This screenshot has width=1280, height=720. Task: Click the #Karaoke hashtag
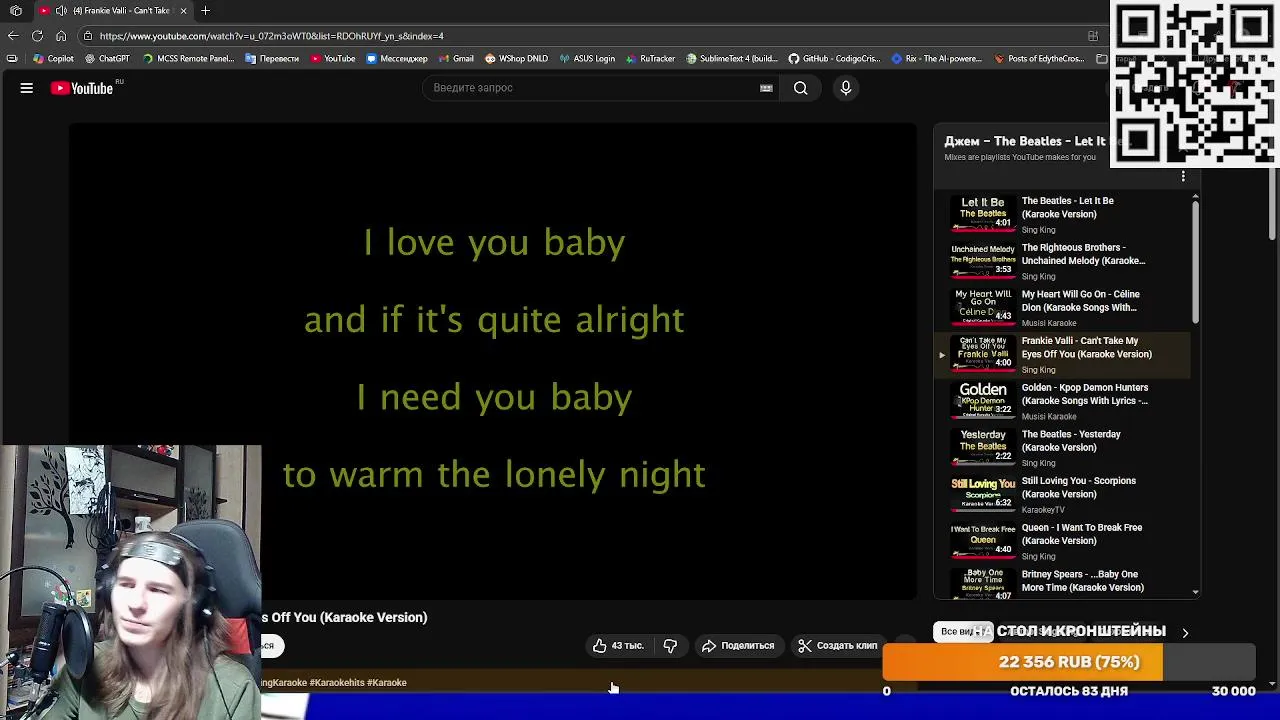click(387, 683)
